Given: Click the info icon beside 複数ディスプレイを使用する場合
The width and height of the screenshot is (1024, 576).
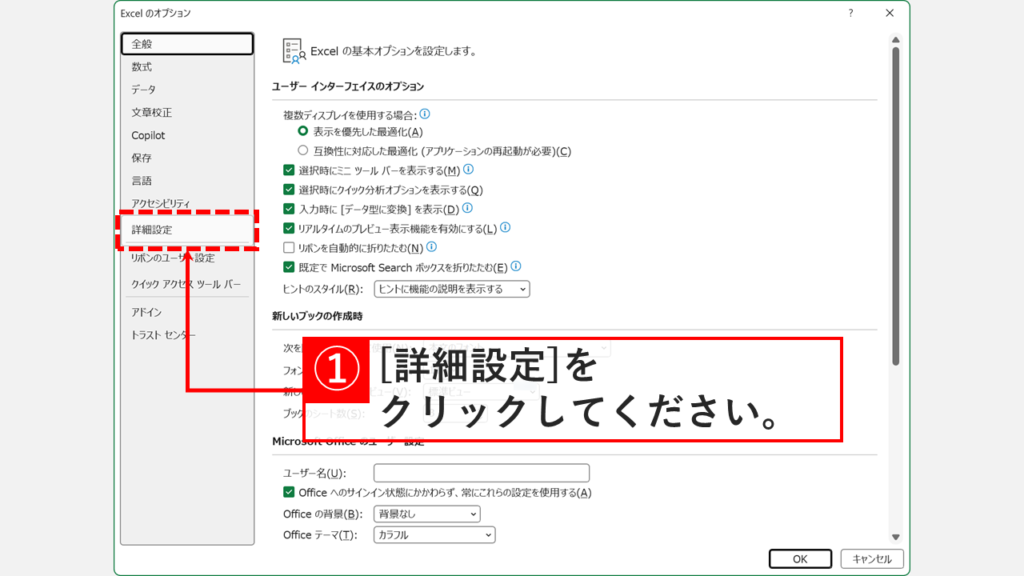Looking at the screenshot, I should (424, 115).
